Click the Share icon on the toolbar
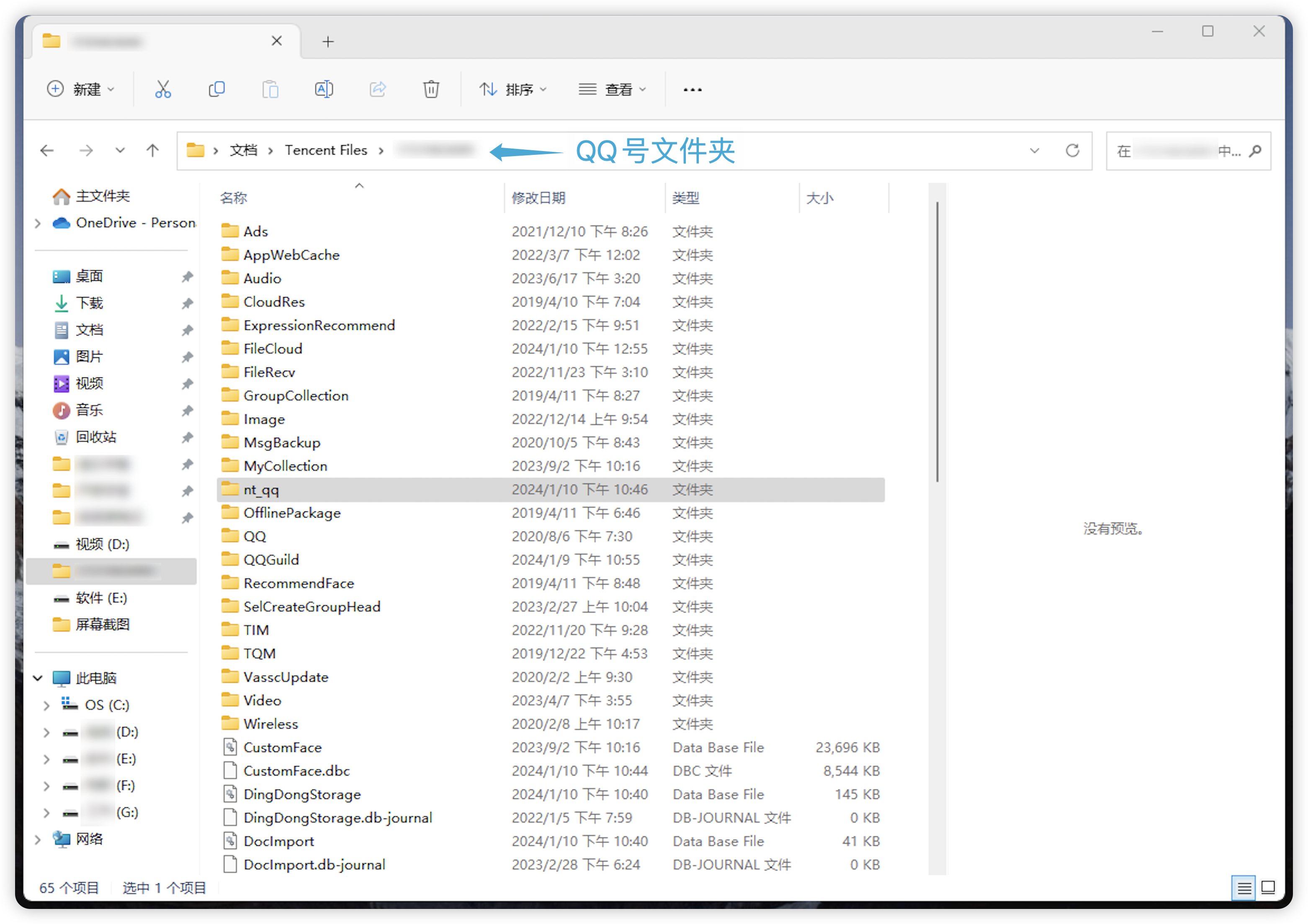 [x=378, y=89]
